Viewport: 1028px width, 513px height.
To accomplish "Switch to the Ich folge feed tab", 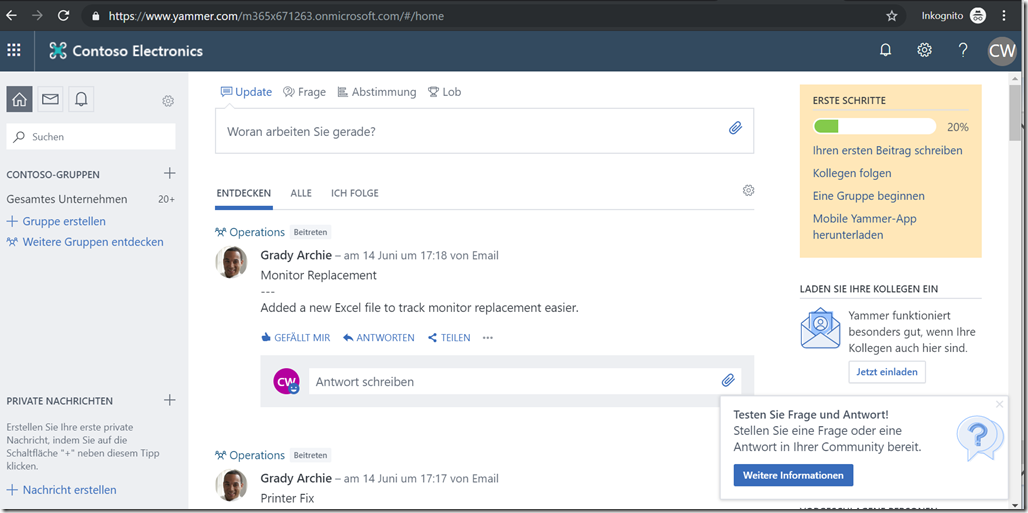I will (355, 194).
